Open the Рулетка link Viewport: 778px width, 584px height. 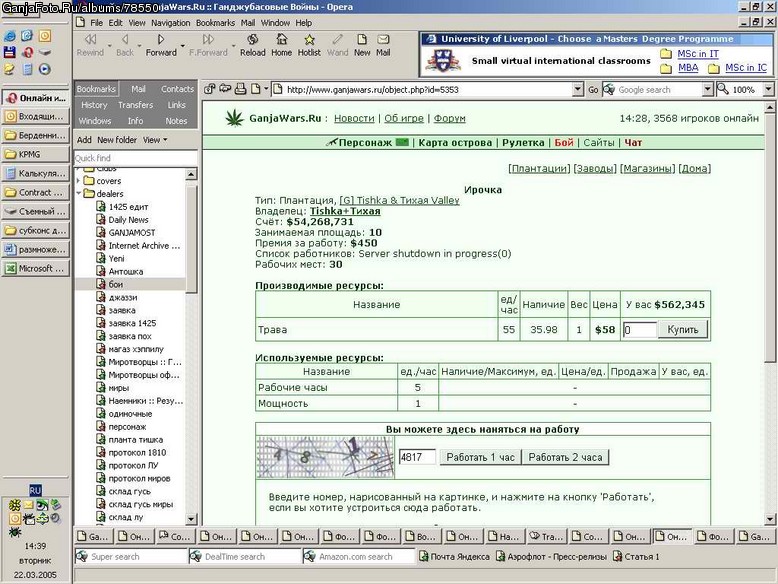pos(523,142)
